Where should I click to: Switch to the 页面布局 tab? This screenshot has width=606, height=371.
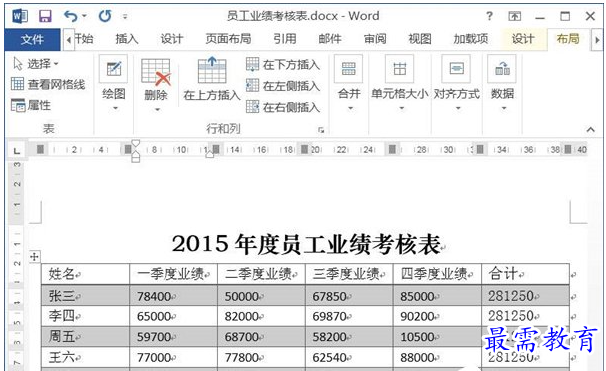click(x=228, y=39)
